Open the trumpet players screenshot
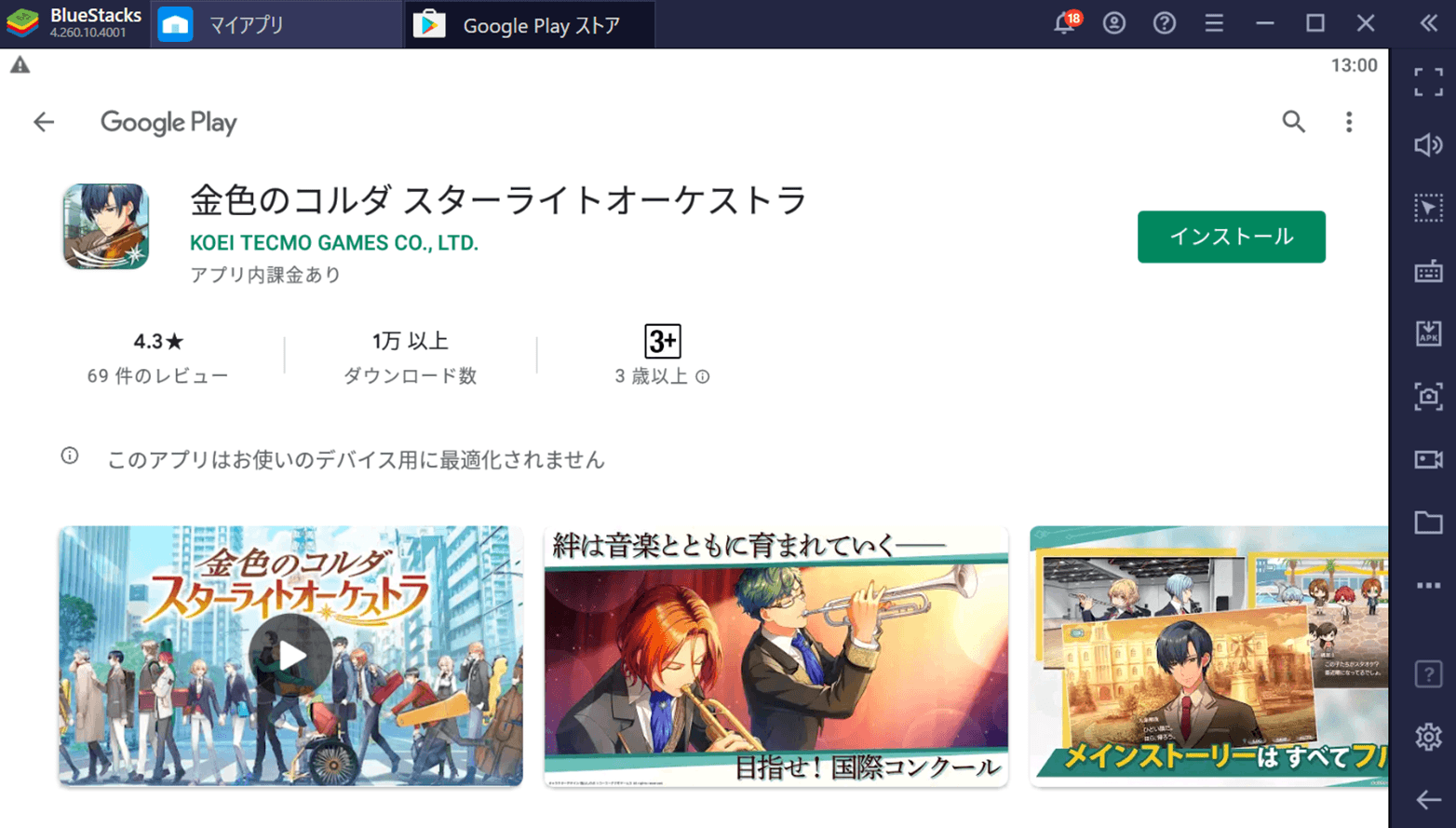The image size is (1456, 828). 776,656
